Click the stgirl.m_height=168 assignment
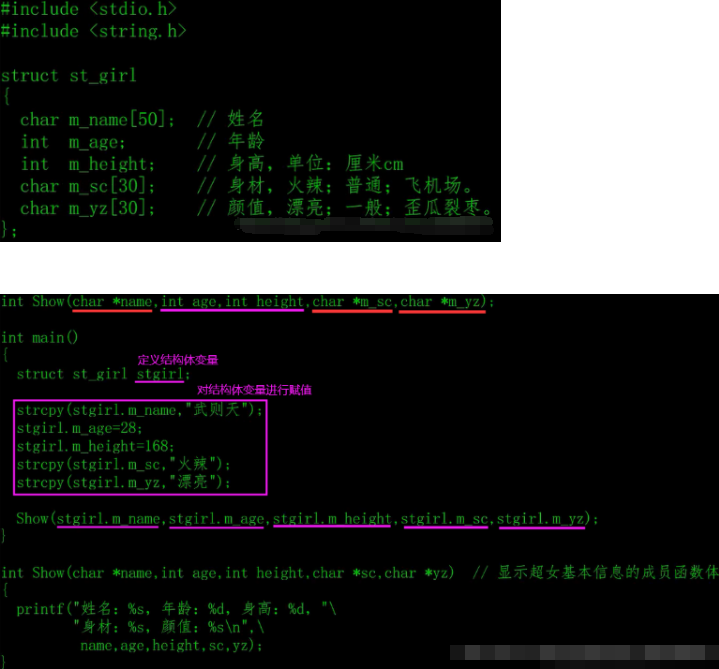Viewport: 719px width, 669px height. click(95, 446)
